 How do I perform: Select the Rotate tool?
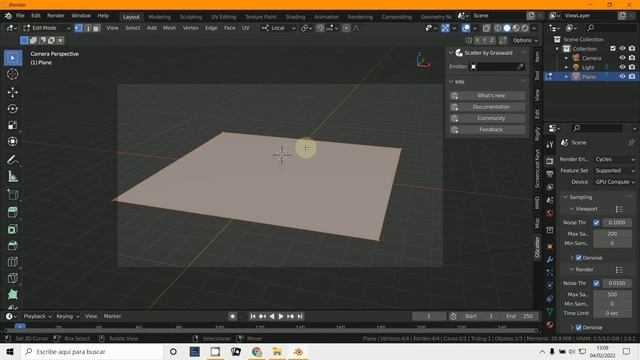click(13, 109)
